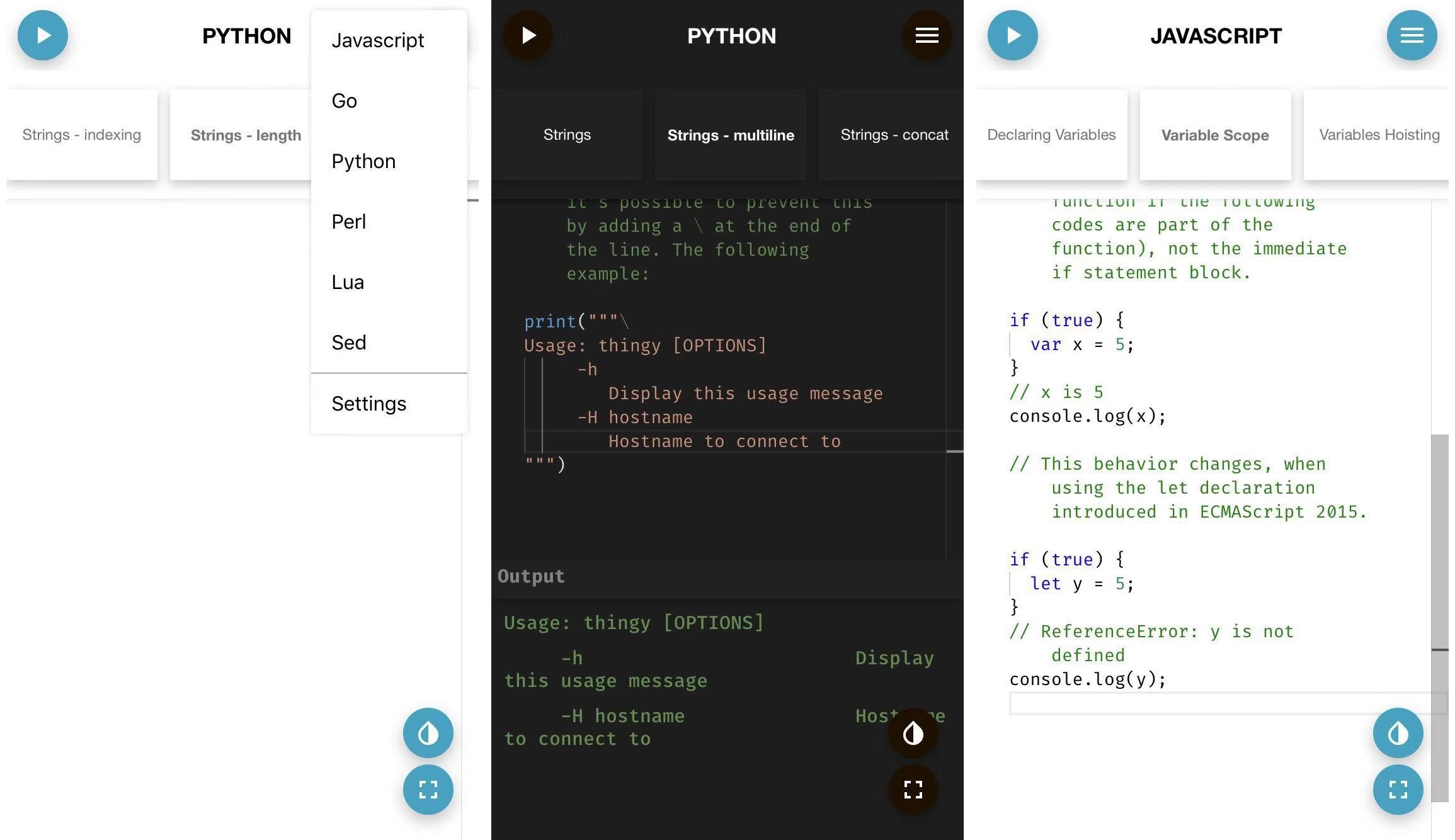Select the Variables Hoisting lesson card
The width and height of the screenshot is (1455, 840).
[x=1376, y=135]
